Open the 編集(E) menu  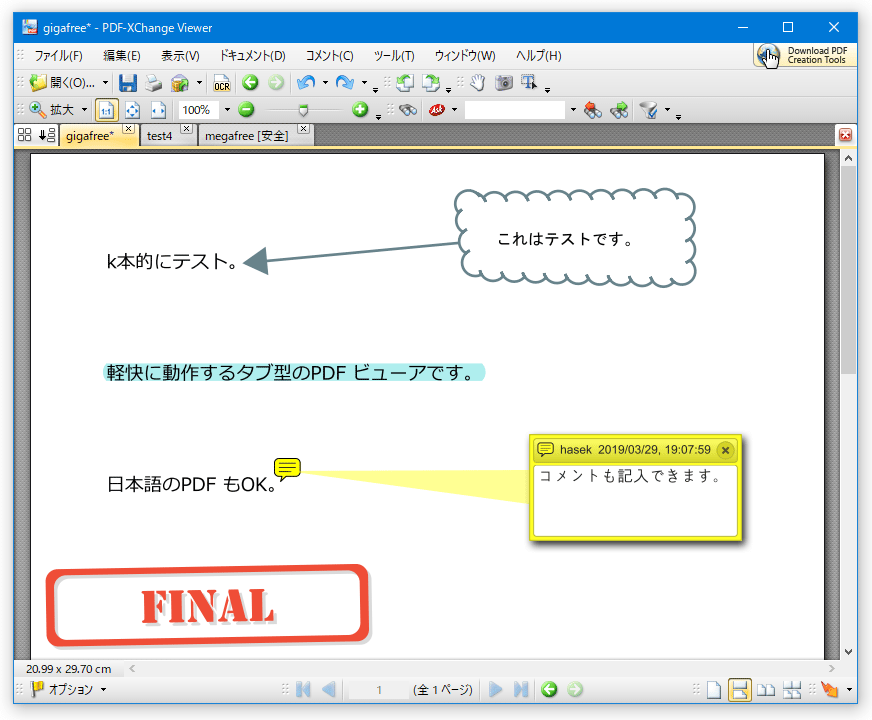[x=122, y=56]
